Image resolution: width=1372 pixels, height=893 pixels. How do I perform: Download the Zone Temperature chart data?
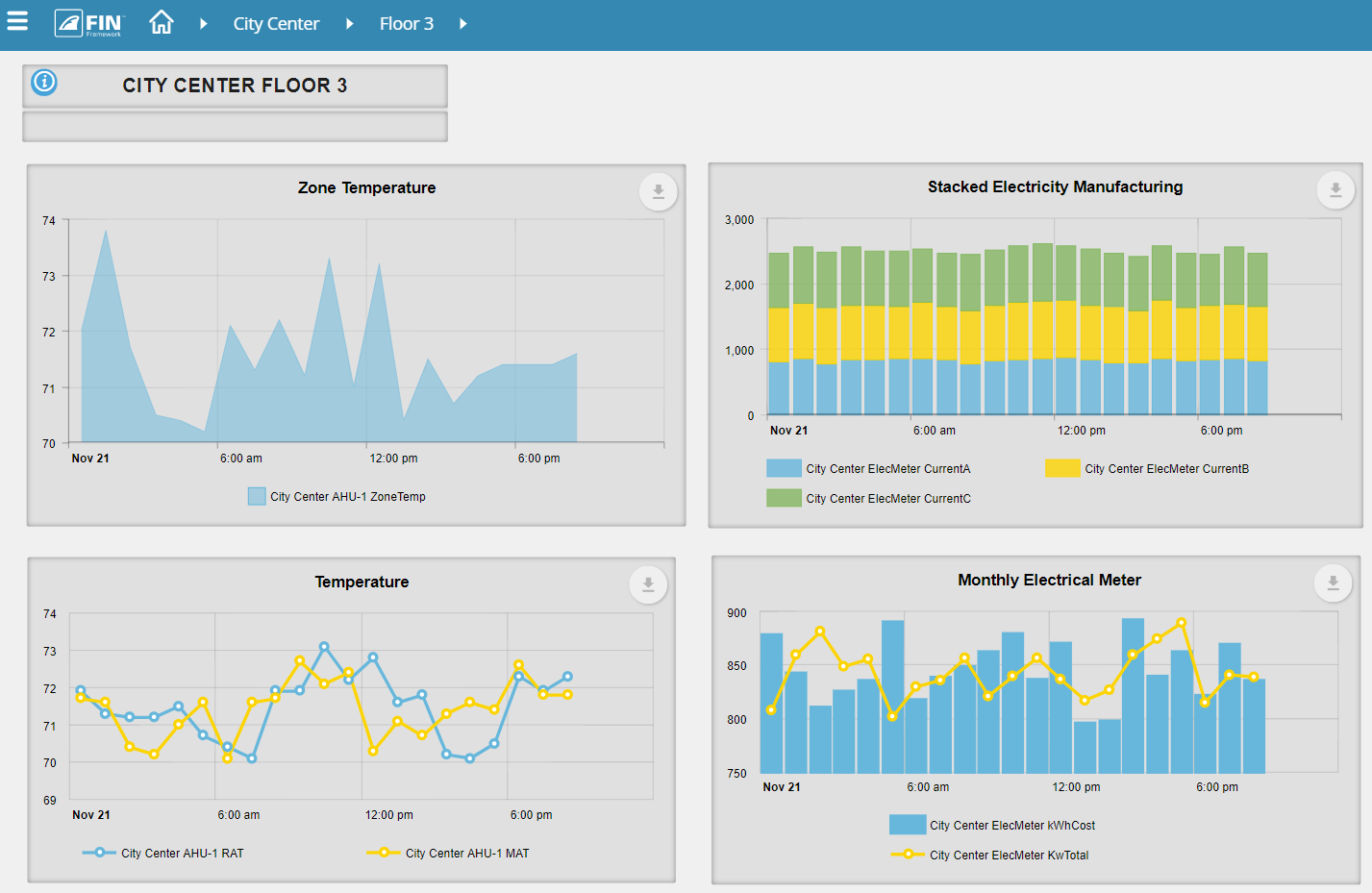tap(658, 191)
